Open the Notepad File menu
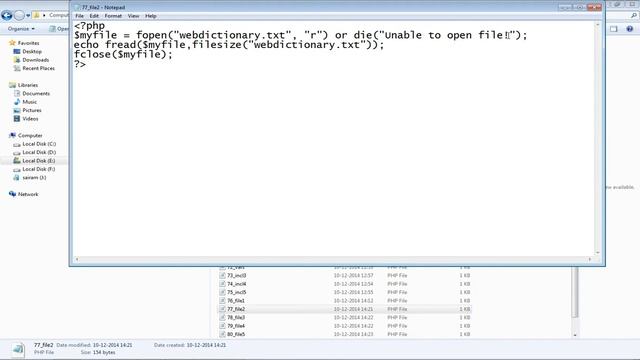Image resolution: width=640 pixels, height=360 pixels. tap(79, 16)
